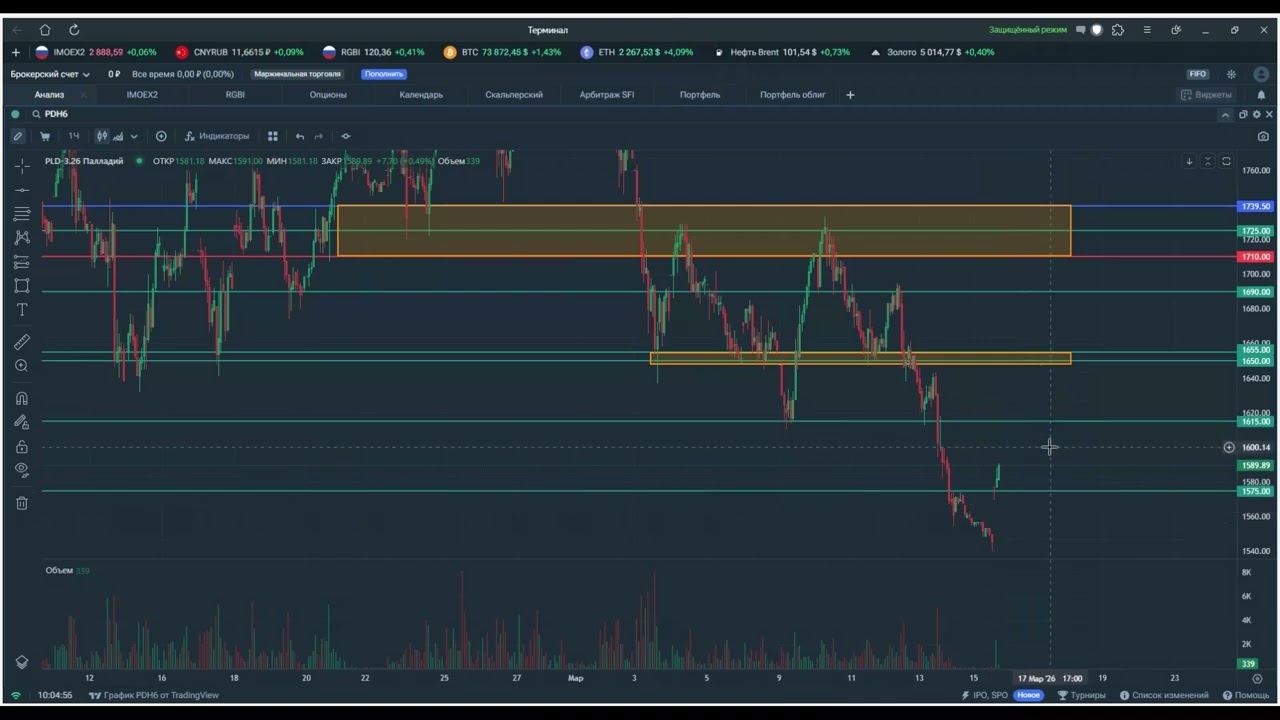Image resolution: width=1280 pixels, height=720 pixels.
Task: Toggle magnet snapping mode
Action: point(22,398)
